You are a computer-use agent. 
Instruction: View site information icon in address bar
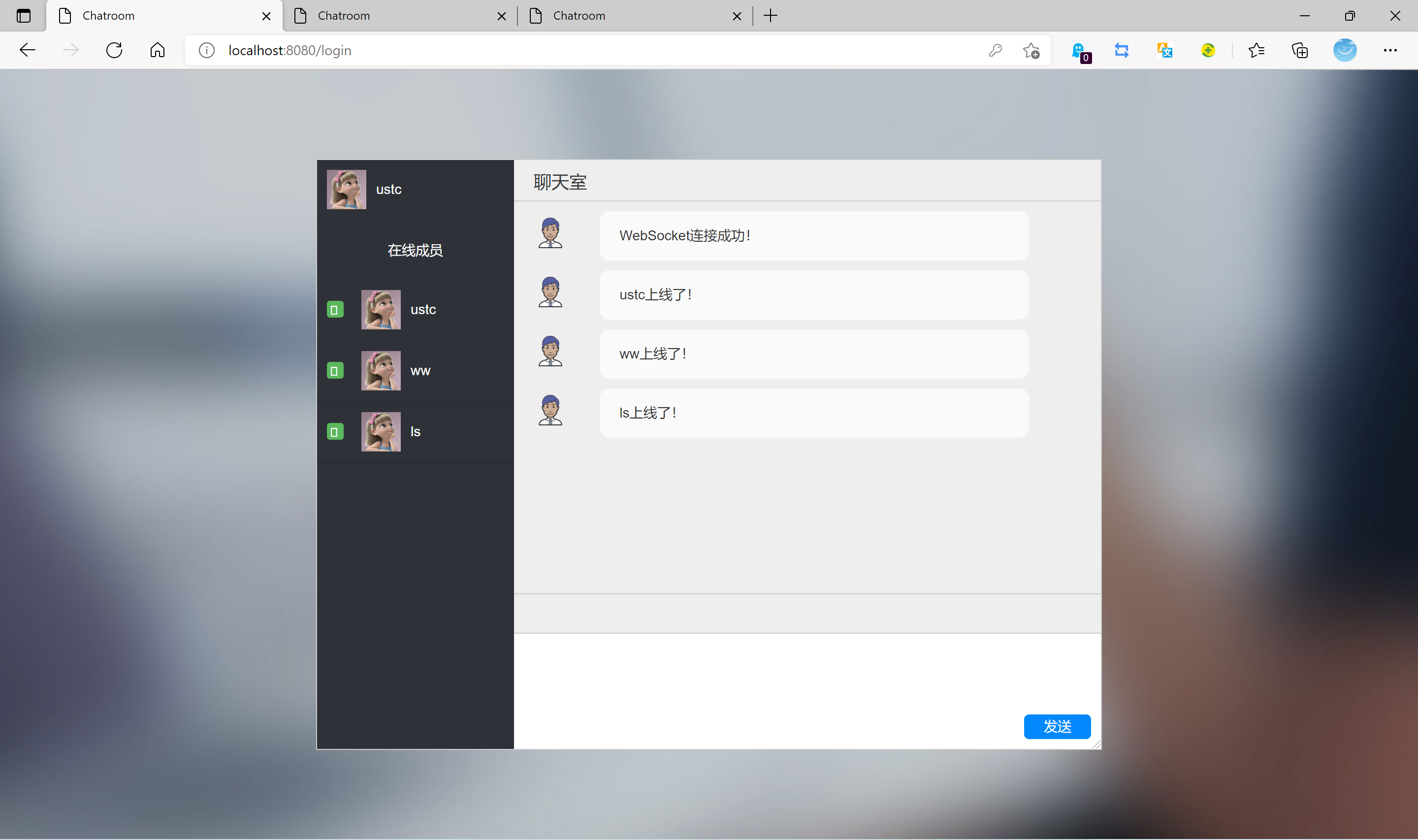click(x=206, y=50)
